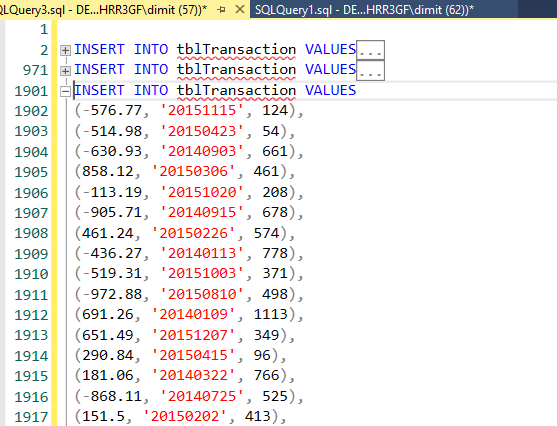The image size is (557, 426).
Task: Click the value 678 on line 1907
Action: pyautogui.click(x=275, y=212)
